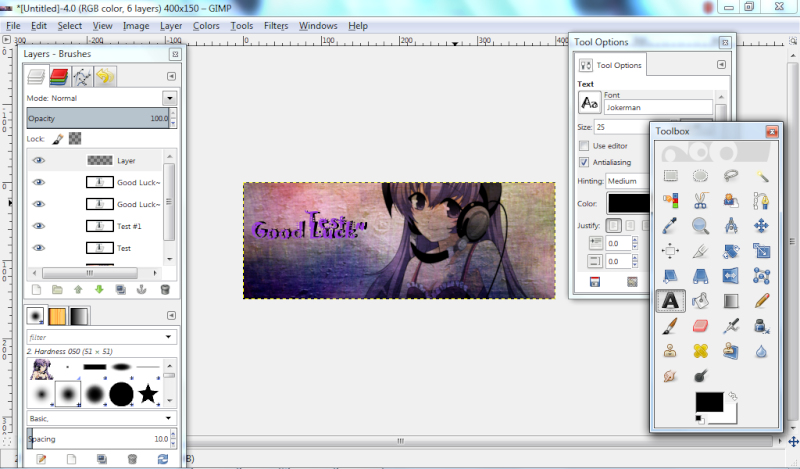
Task: Click the text Size input field
Action: (622, 127)
